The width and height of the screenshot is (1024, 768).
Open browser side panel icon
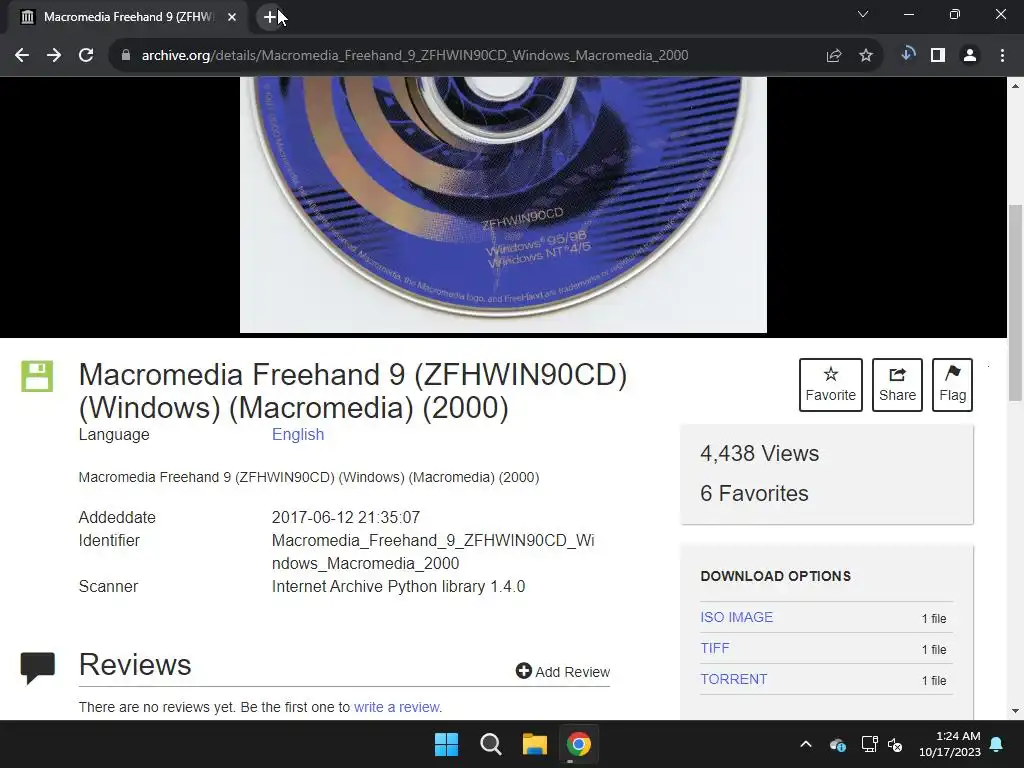[x=938, y=56]
